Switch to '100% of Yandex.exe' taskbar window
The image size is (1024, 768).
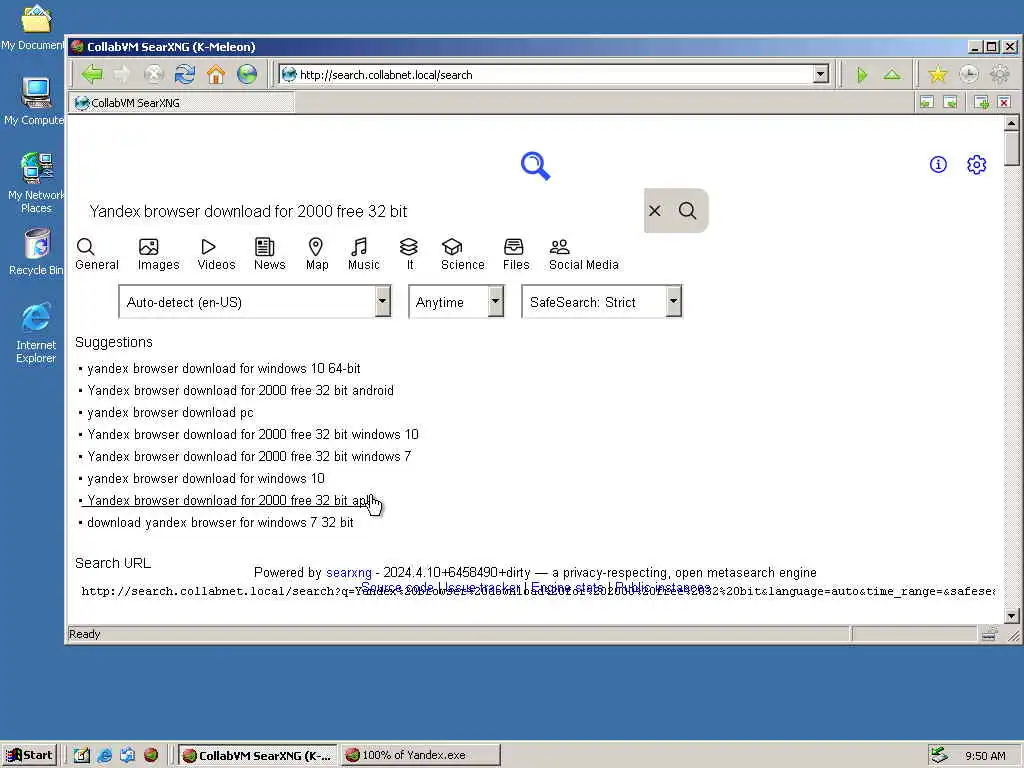pos(421,756)
